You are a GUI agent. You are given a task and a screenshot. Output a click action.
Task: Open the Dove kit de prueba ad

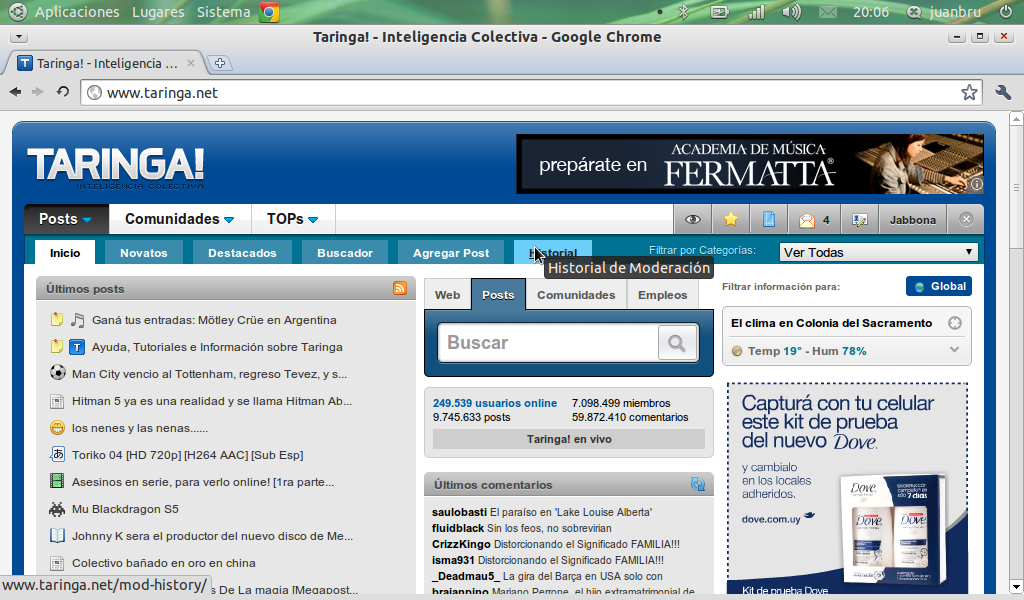847,488
